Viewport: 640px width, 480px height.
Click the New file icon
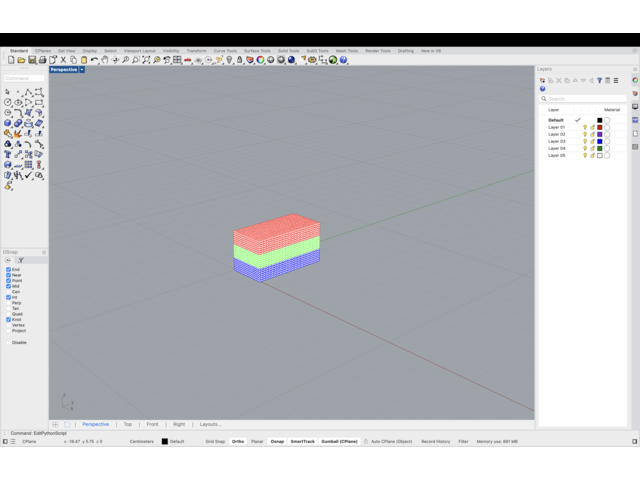11,60
